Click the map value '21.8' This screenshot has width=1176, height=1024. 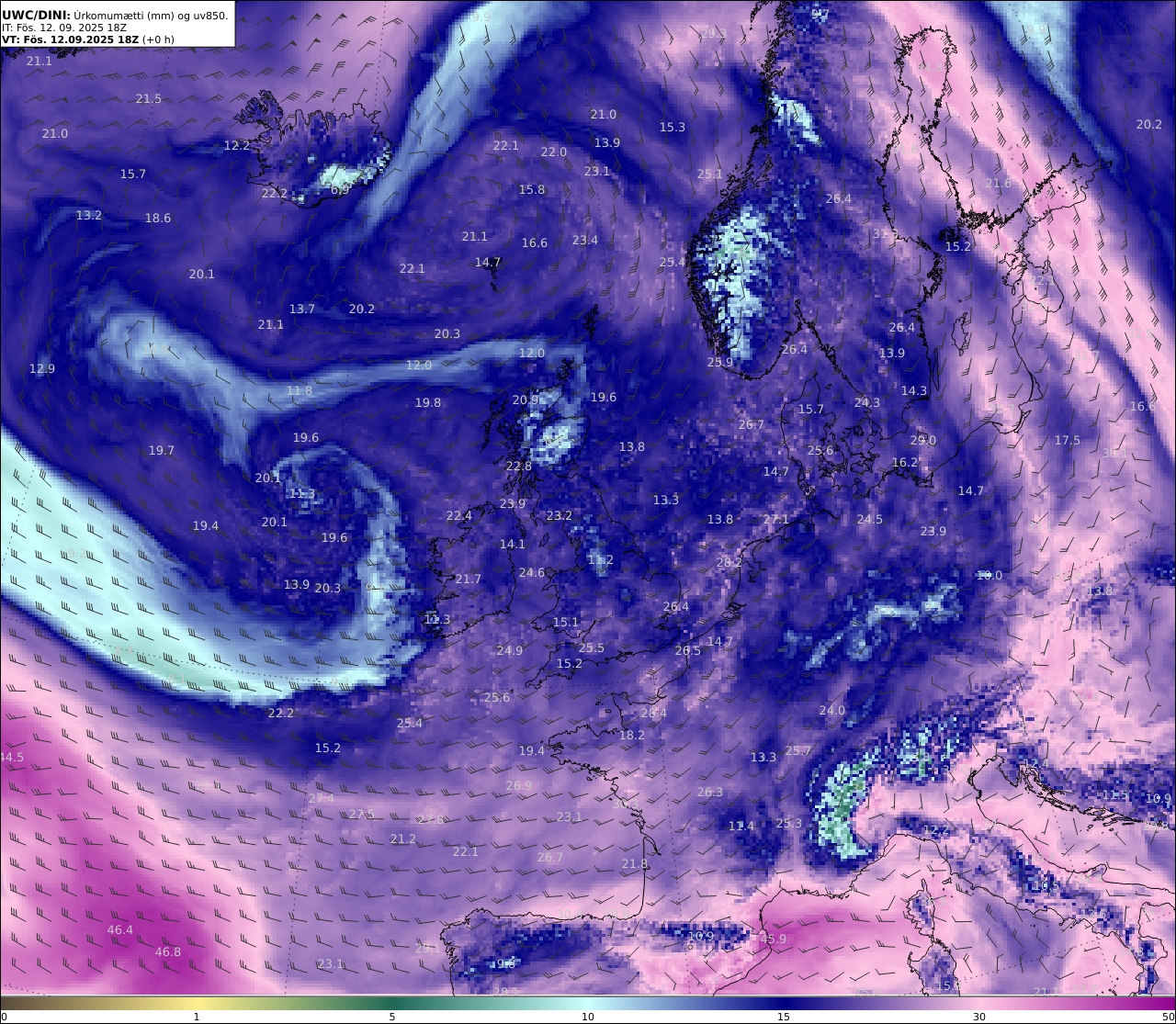(x=635, y=863)
